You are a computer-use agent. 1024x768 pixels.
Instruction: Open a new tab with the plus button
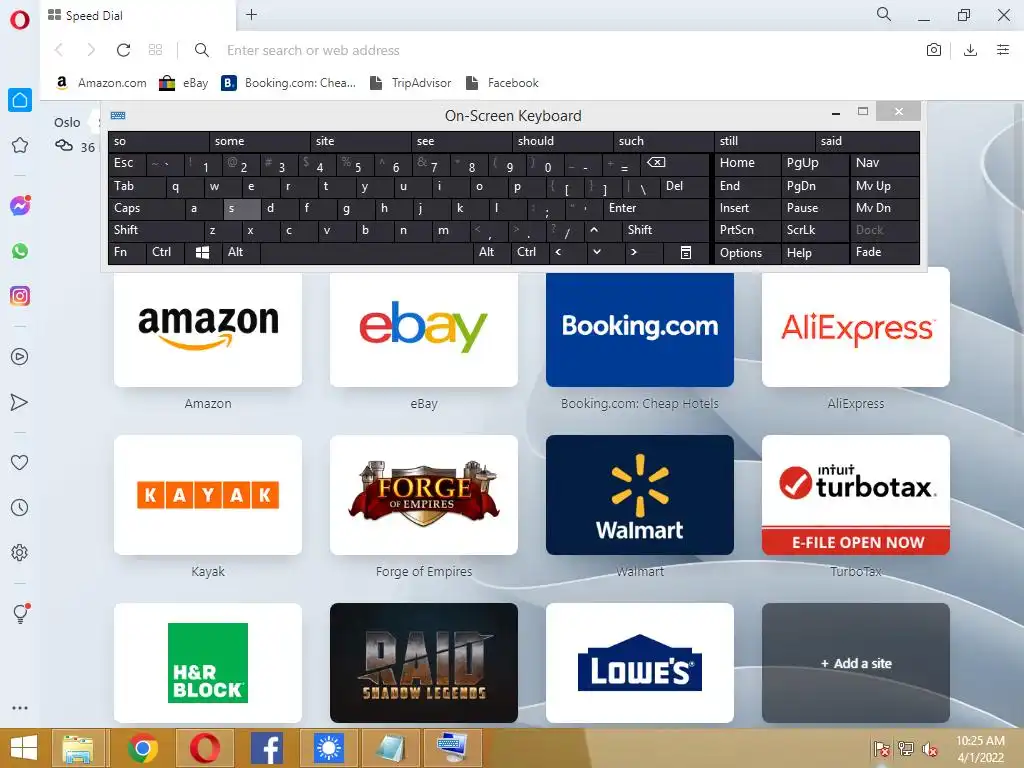coord(251,14)
